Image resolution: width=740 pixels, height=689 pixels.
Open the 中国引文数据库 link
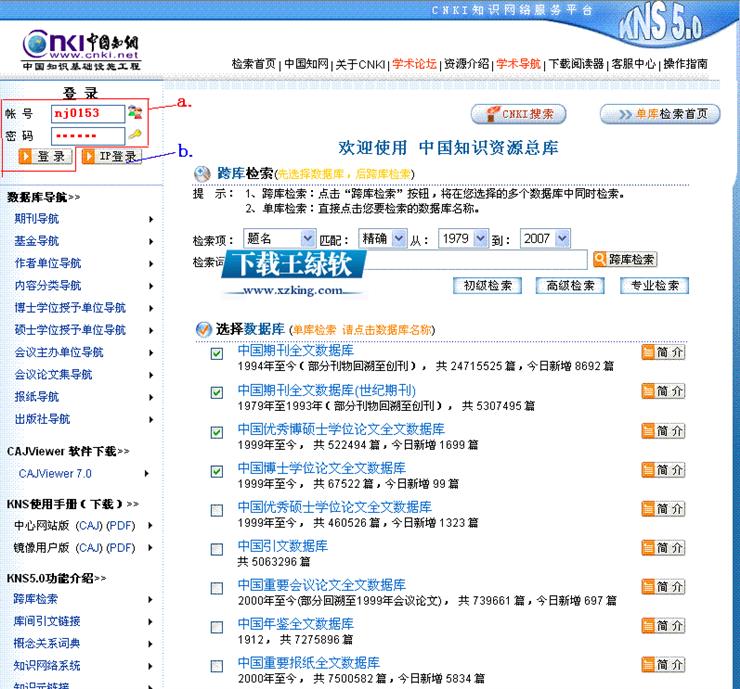pyautogui.click(x=283, y=546)
